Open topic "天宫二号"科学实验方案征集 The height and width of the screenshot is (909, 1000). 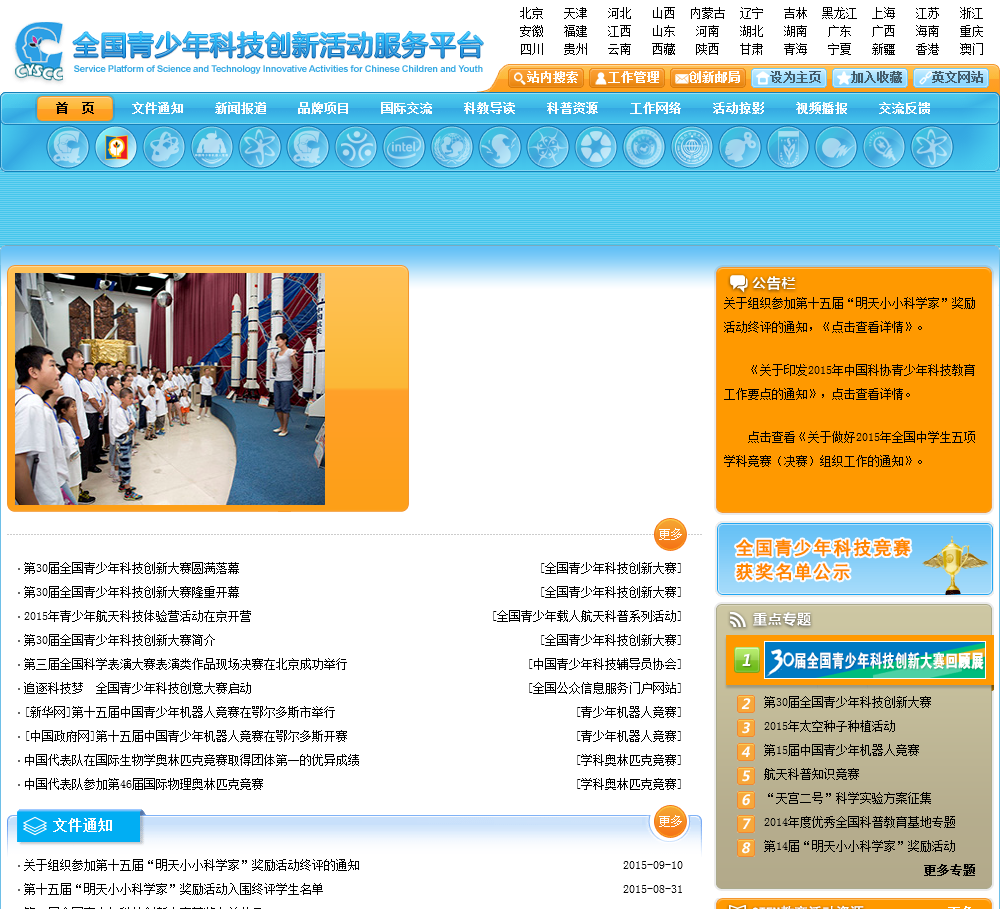848,798
